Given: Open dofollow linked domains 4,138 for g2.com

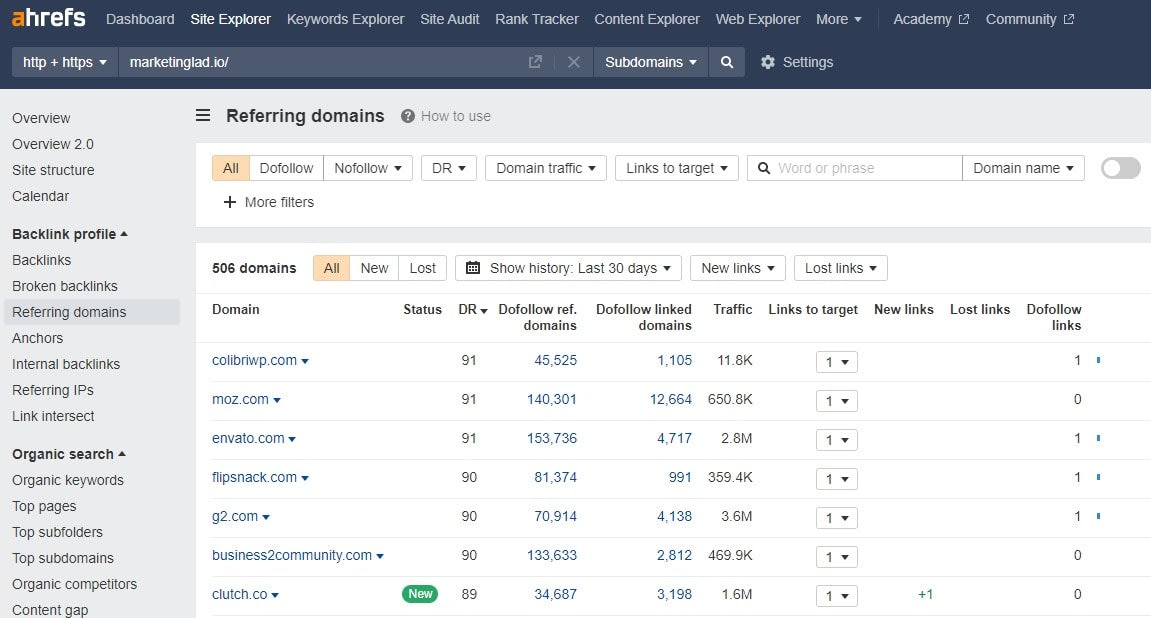Looking at the screenshot, I should pyautogui.click(x=674, y=516).
